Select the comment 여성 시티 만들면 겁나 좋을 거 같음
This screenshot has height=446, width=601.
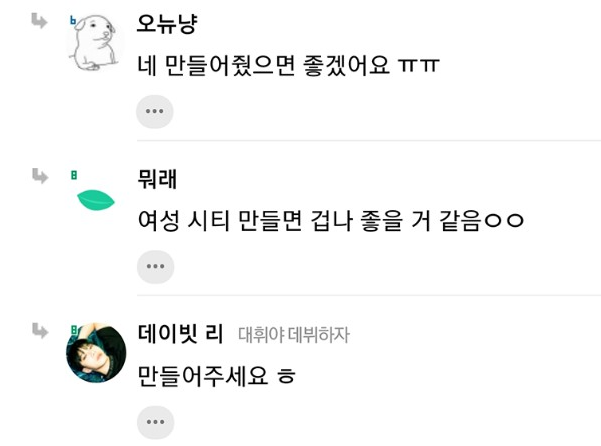pyautogui.click(x=309, y=221)
